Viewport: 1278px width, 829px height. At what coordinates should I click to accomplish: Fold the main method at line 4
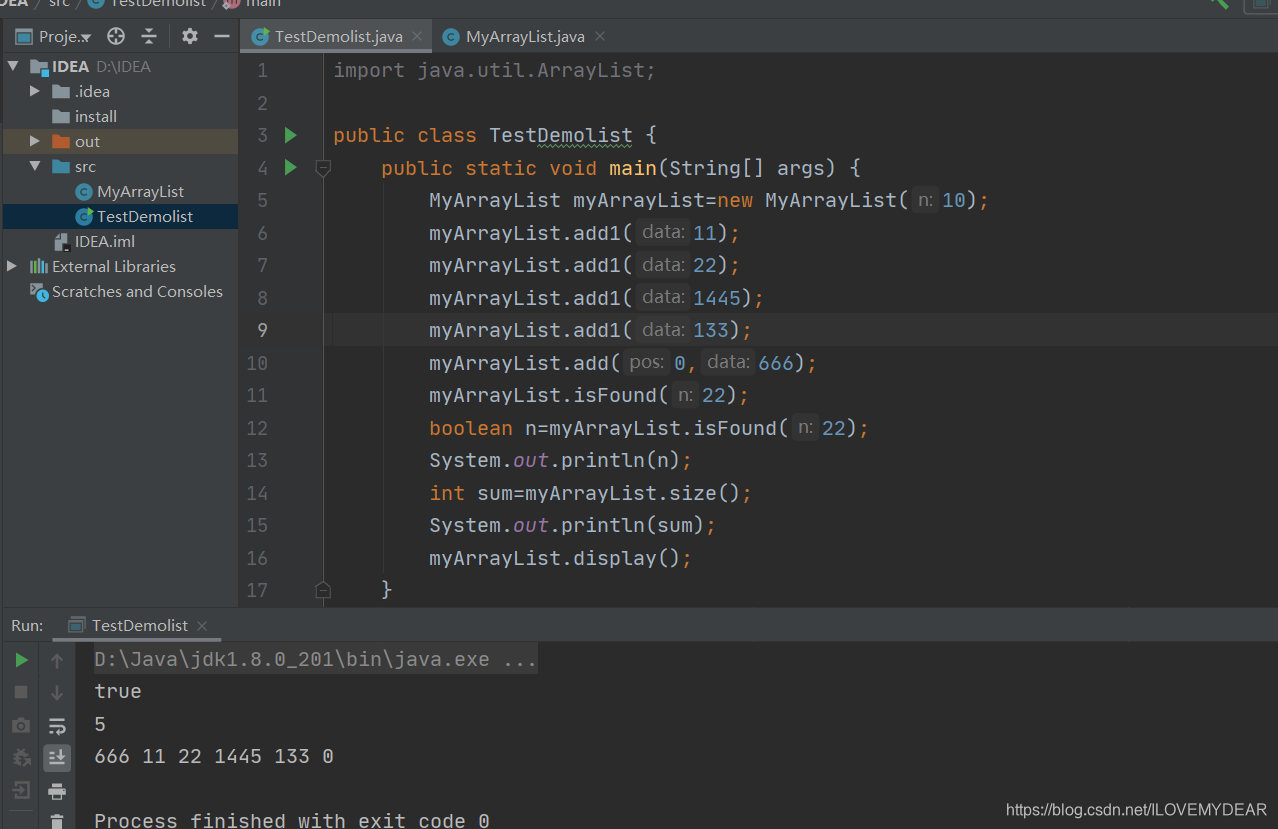tap(323, 167)
